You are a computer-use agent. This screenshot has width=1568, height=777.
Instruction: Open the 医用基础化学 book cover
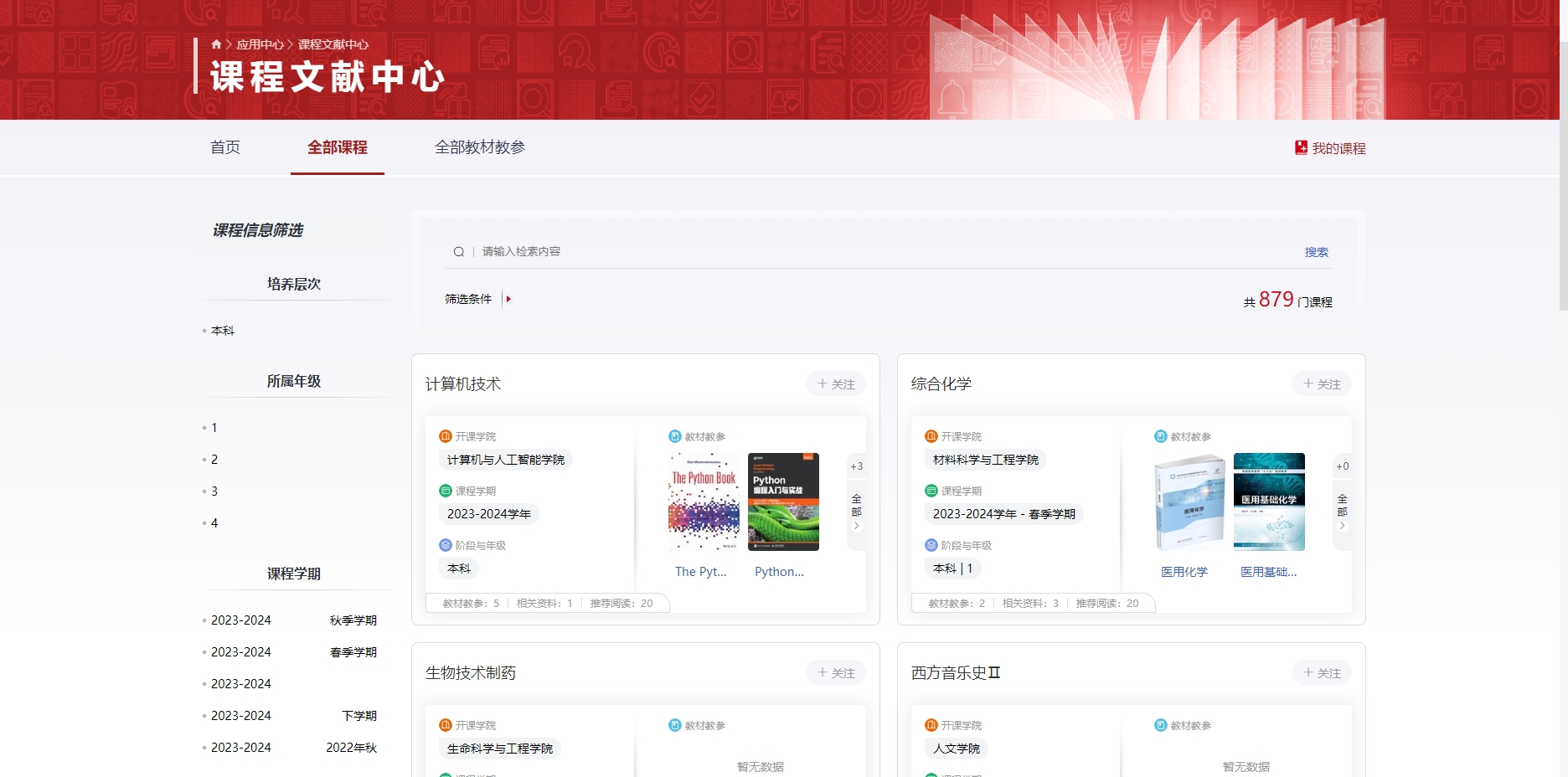coord(1269,502)
